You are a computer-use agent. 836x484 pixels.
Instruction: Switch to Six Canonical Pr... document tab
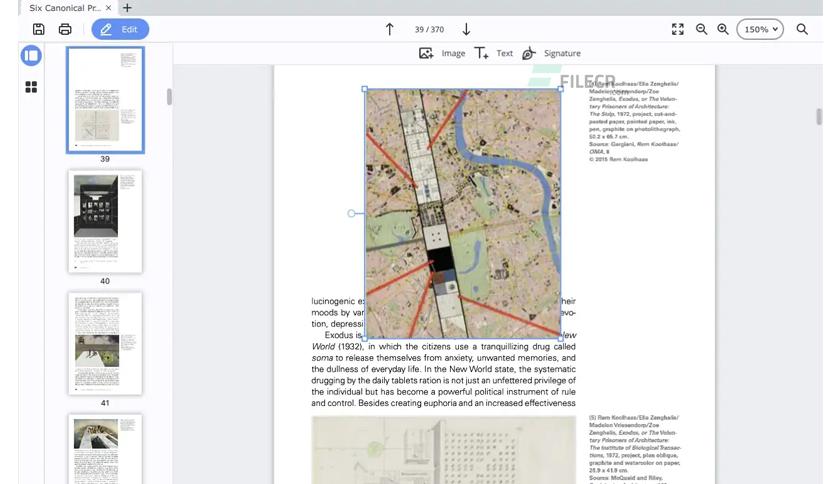pos(65,7)
